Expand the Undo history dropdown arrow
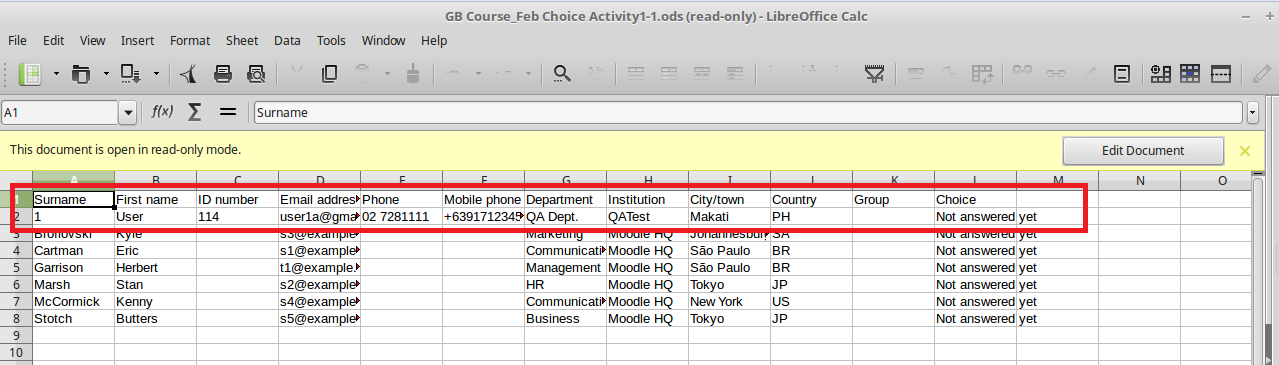This screenshot has width=1279, height=365. 478,73
